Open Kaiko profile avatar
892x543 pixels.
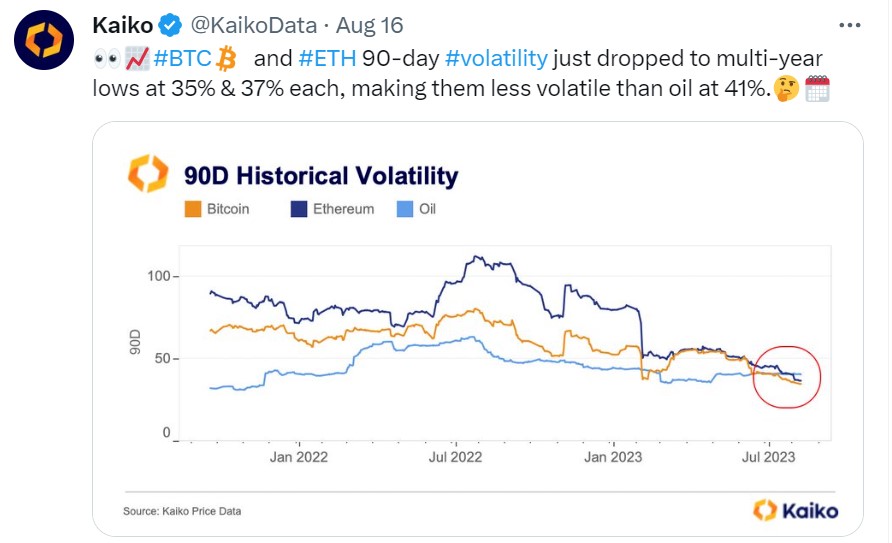(x=44, y=40)
